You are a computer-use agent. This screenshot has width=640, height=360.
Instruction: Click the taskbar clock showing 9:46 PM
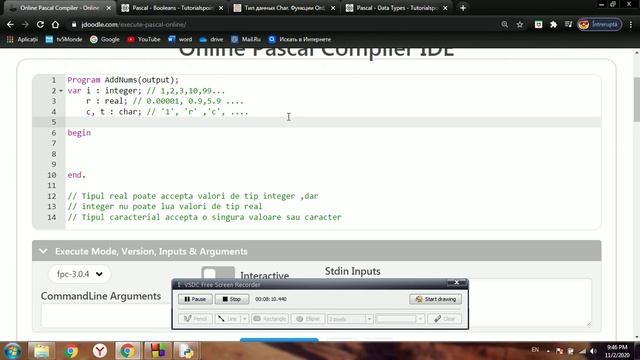point(617,351)
